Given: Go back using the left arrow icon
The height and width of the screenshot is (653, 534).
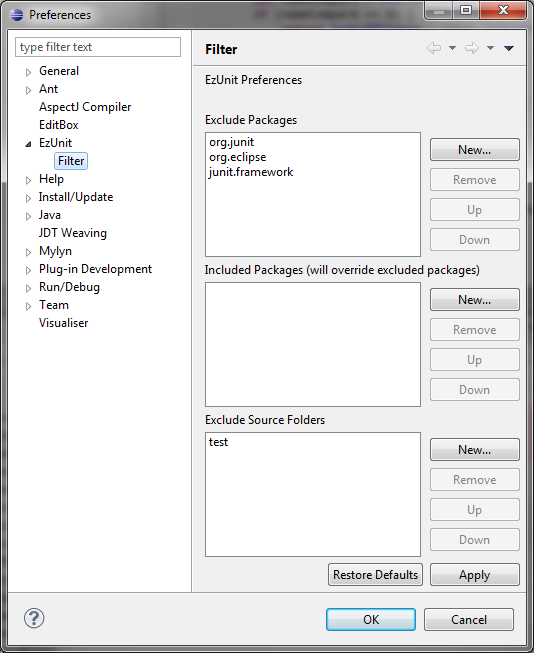Looking at the screenshot, I should (434, 48).
